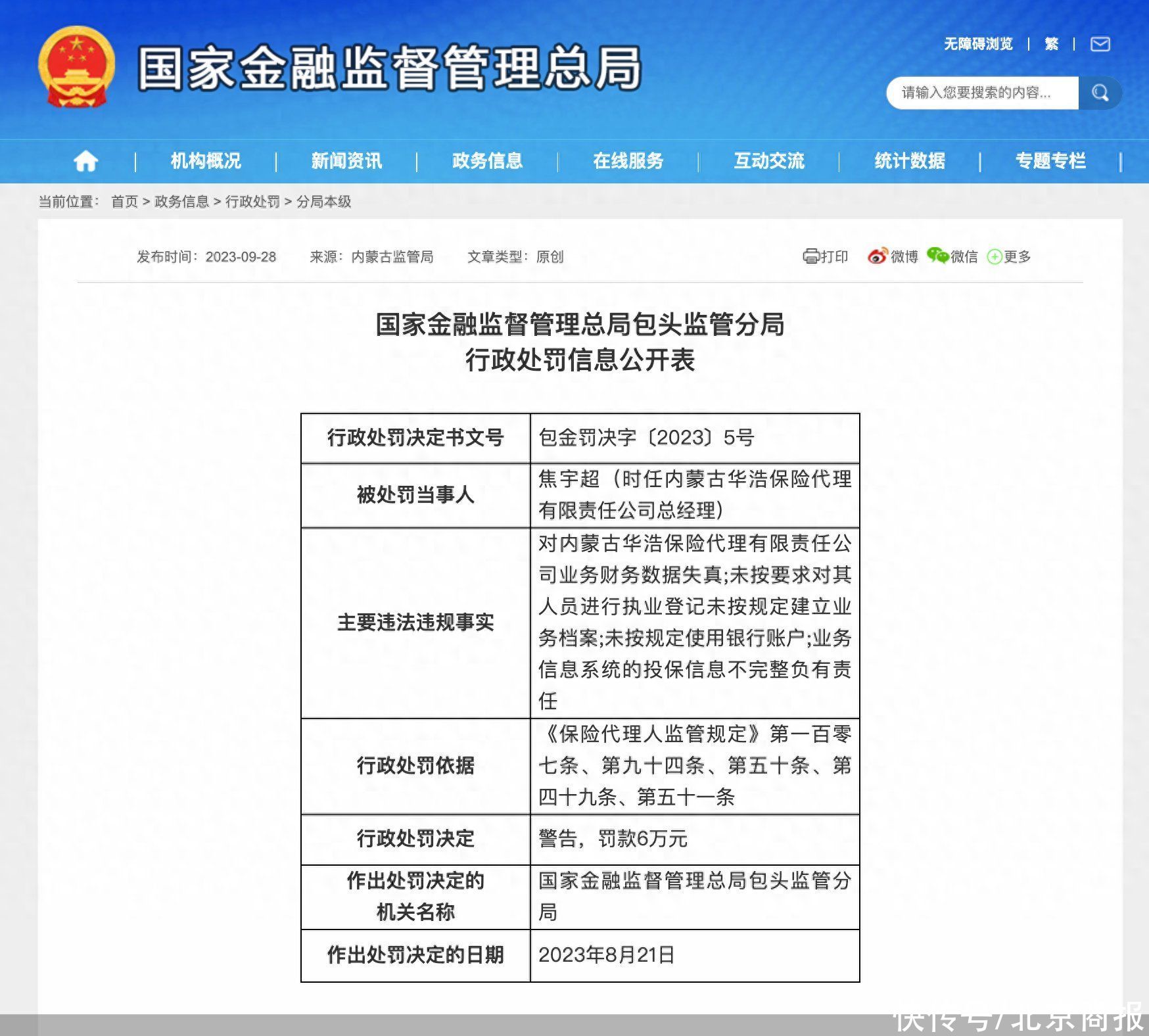Click source text 内蒙古监管局

(x=392, y=257)
